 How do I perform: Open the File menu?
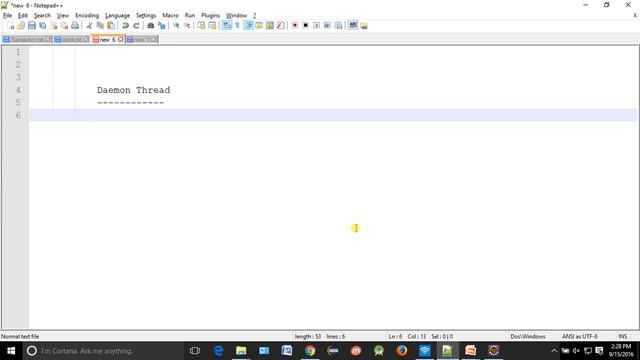click(7, 16)
